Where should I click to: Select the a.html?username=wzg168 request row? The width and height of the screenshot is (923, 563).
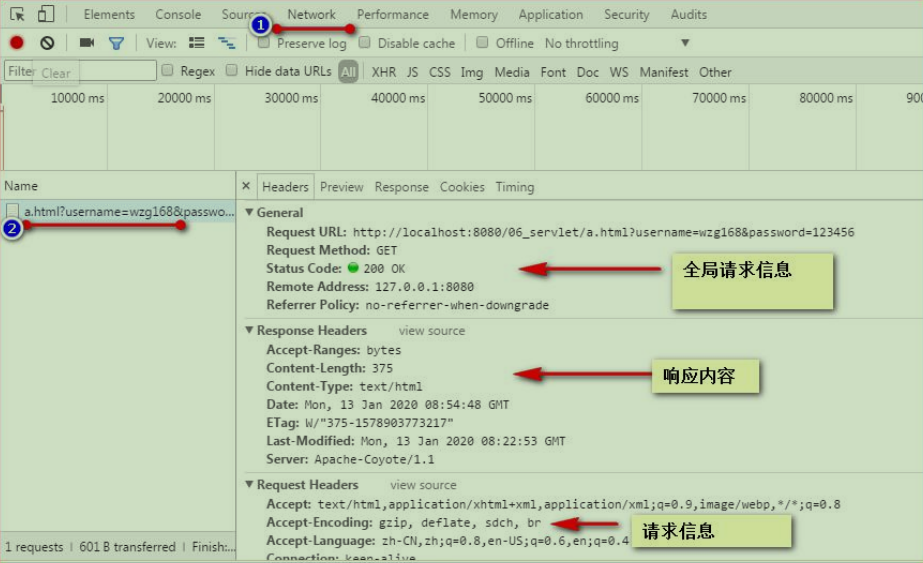point(118,211)
